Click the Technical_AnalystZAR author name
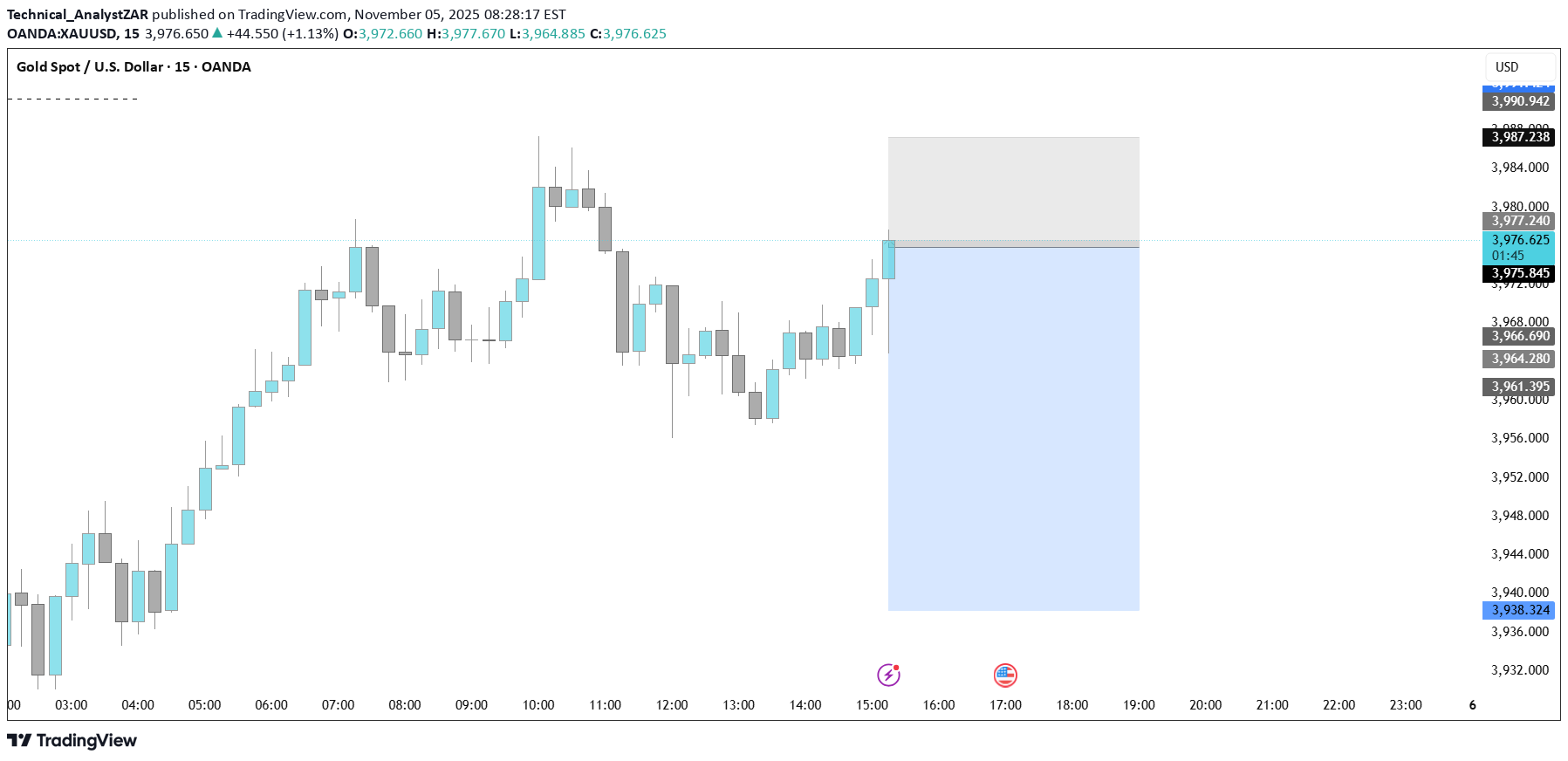1568x761 pixels. (78, 15)
